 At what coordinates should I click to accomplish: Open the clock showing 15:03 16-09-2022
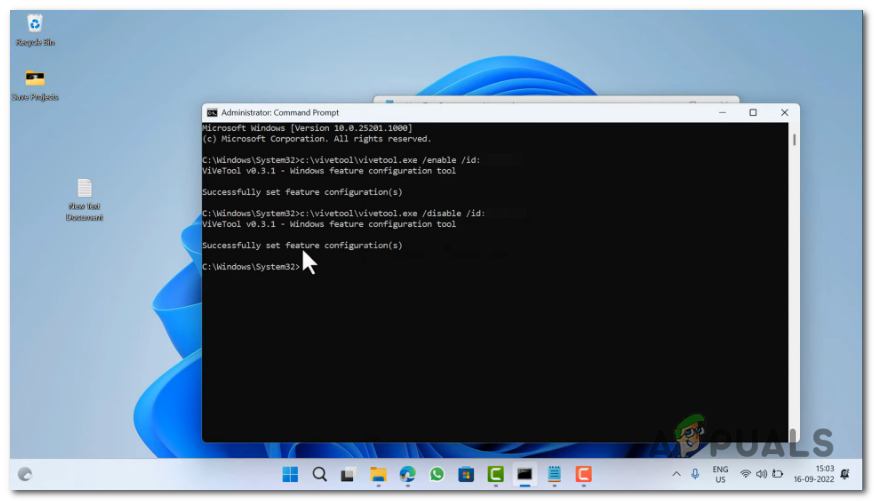[x=814, y=474]
